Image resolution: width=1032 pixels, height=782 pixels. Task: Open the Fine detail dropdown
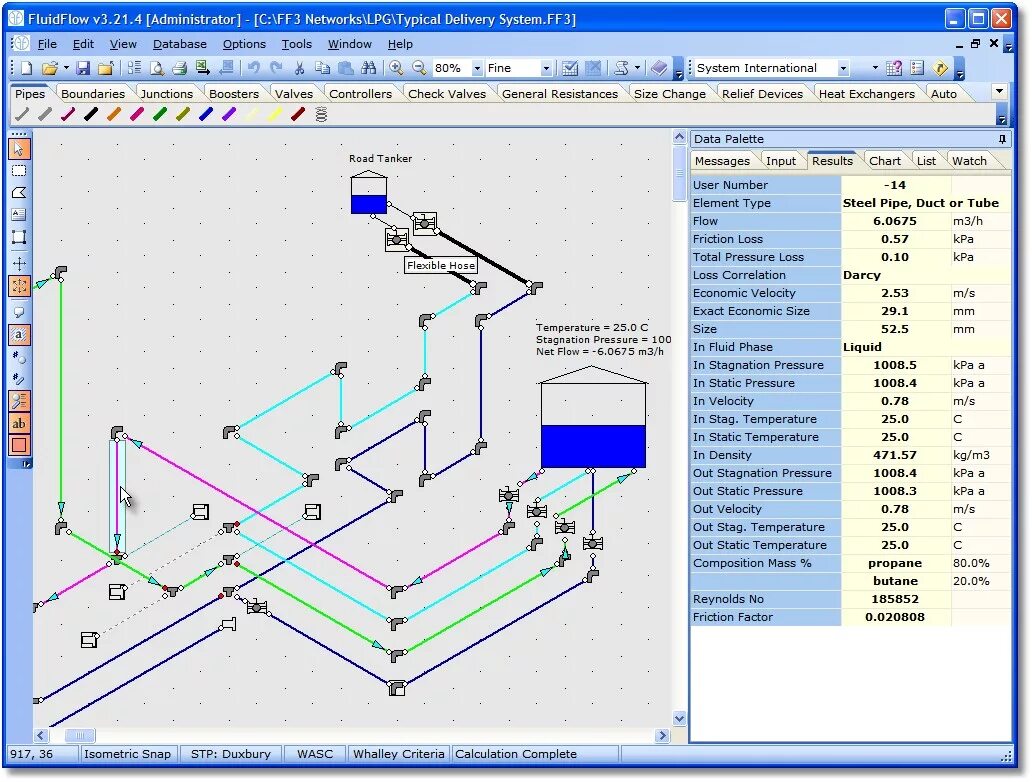click(x=548, y=67)
